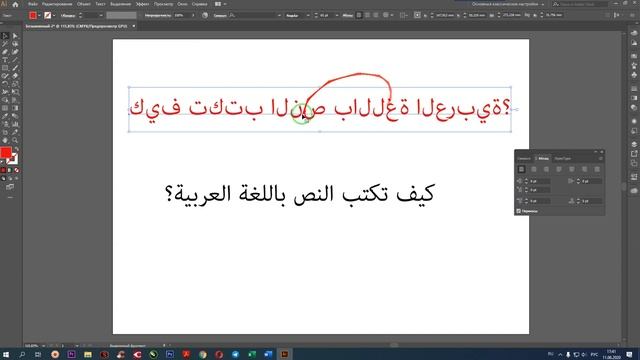Select the Eyedropper tool
This screenshot has height=360, width=640.
coord(5,116)
